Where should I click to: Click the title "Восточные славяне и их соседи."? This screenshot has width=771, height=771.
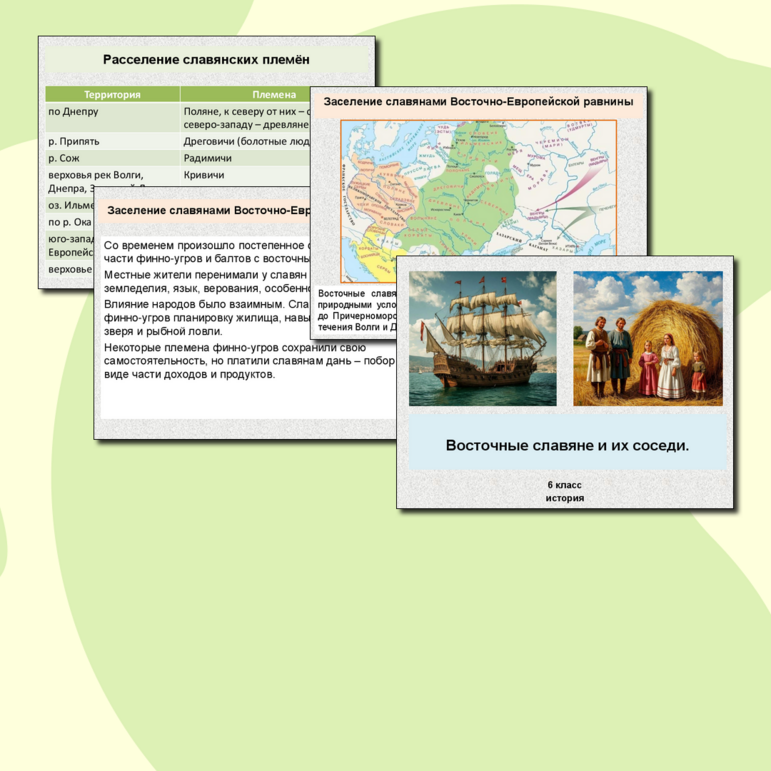click(x=567, y=445)
